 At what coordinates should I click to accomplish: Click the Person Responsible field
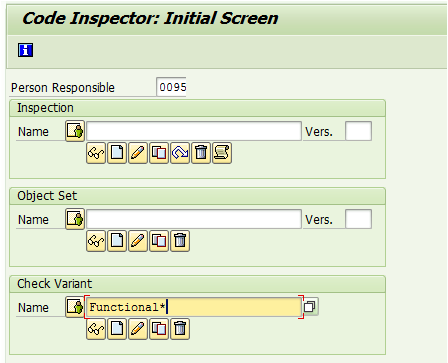point(171,87)
